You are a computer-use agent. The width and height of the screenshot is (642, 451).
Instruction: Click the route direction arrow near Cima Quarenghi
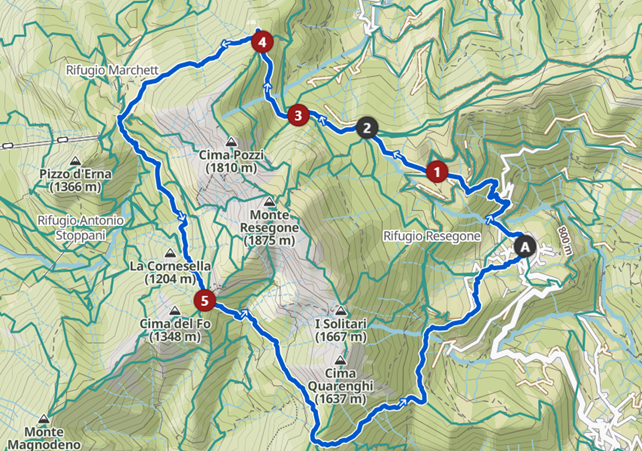(x=403, y=402)
